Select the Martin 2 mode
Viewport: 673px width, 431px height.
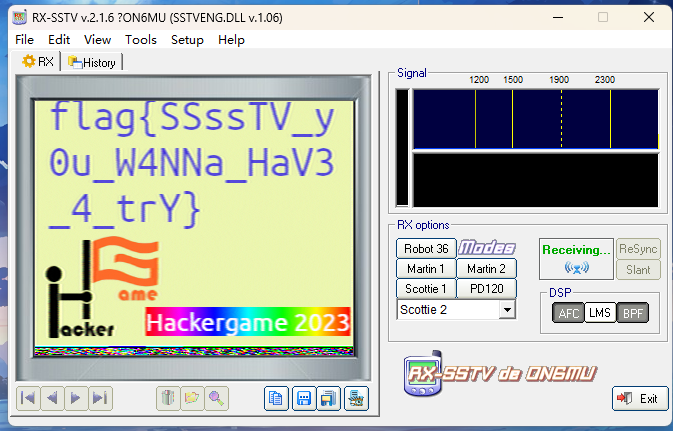coord(486,269)
